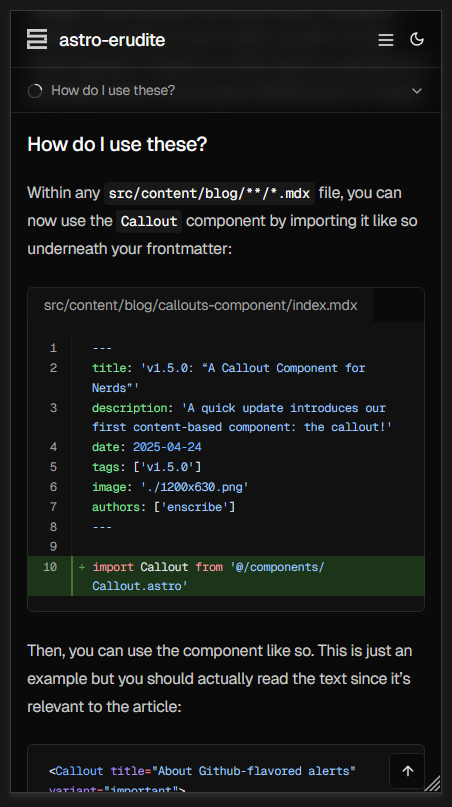
Task: Click the 'How do I use these?' heading
Action: pyautogui.click(x=117, y=144)
